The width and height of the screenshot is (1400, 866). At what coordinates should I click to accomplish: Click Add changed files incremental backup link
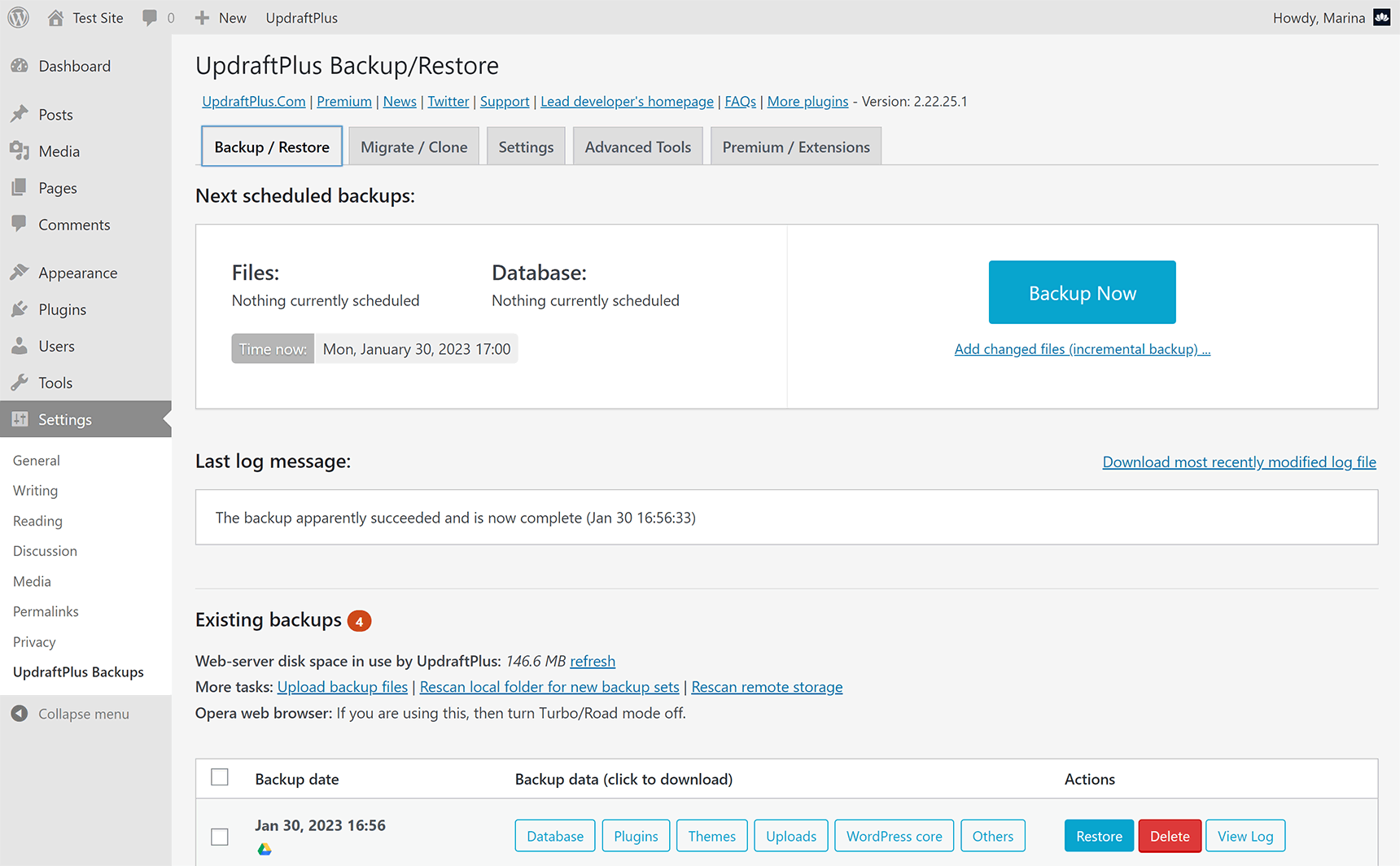coord(1082,348)
